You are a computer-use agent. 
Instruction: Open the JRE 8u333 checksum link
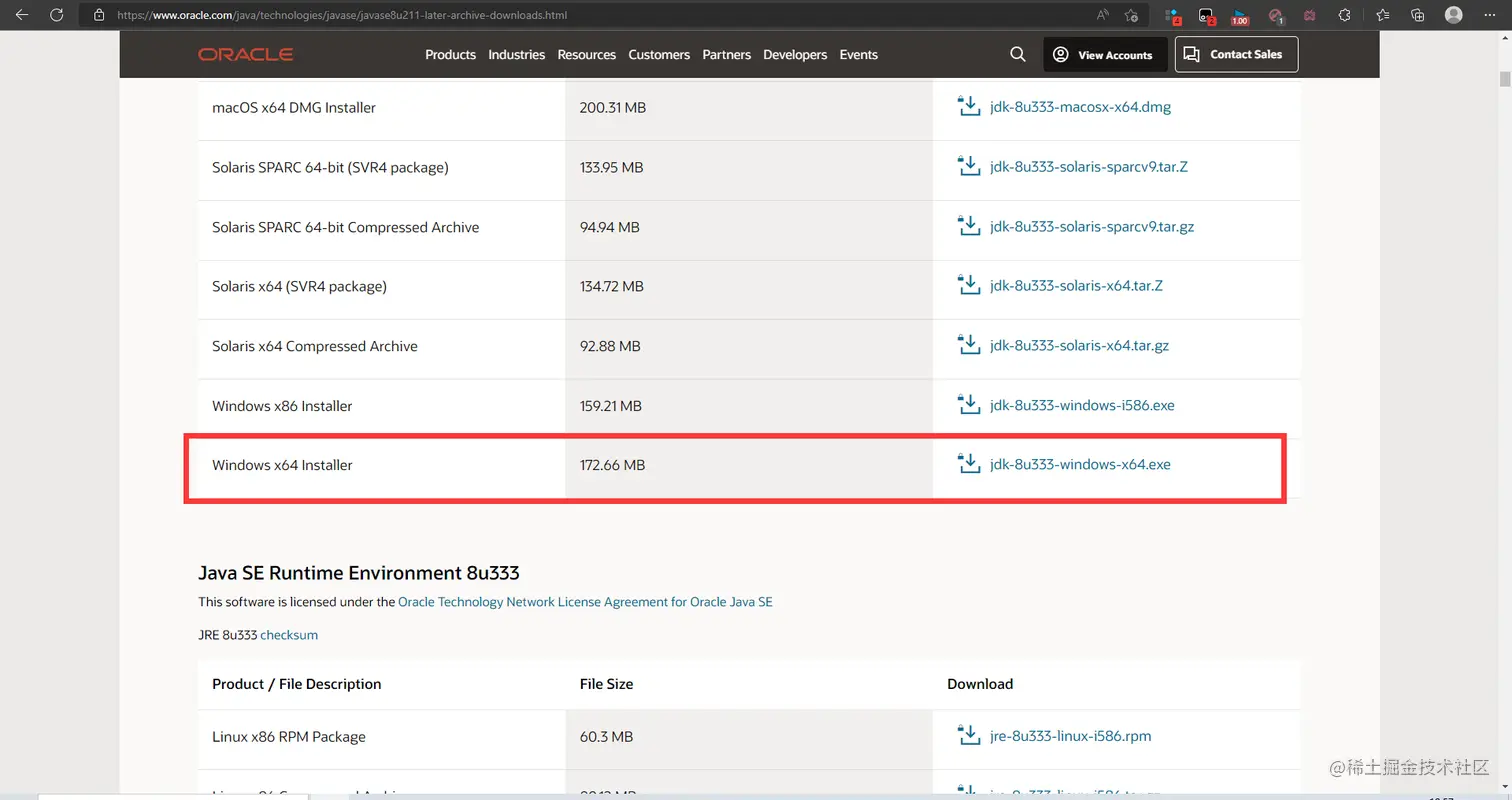click(289, 635)
